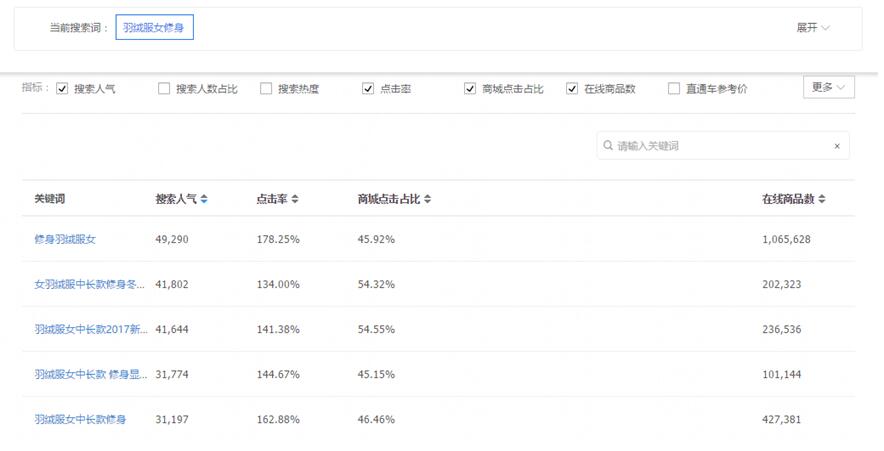884x451 pixels.
Task: Uncheck the 搜索人气 indicator checkbox
Action: (62, 89)
